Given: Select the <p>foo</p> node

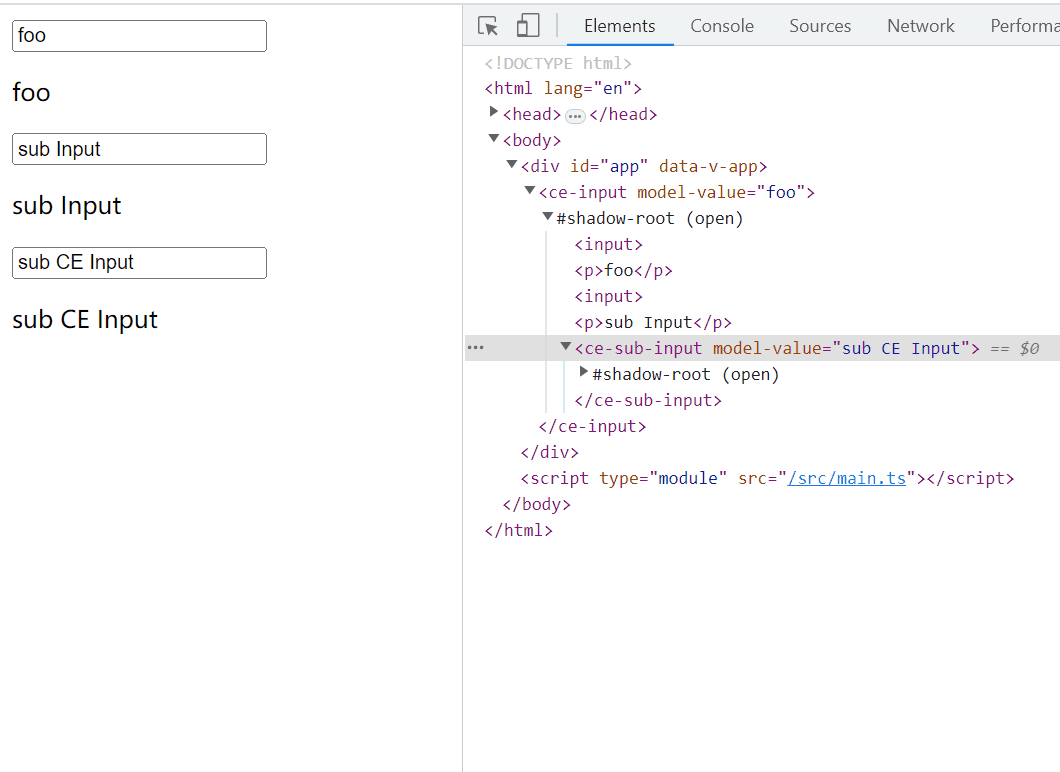Looking at the screenshot, I should pos(623,270).
